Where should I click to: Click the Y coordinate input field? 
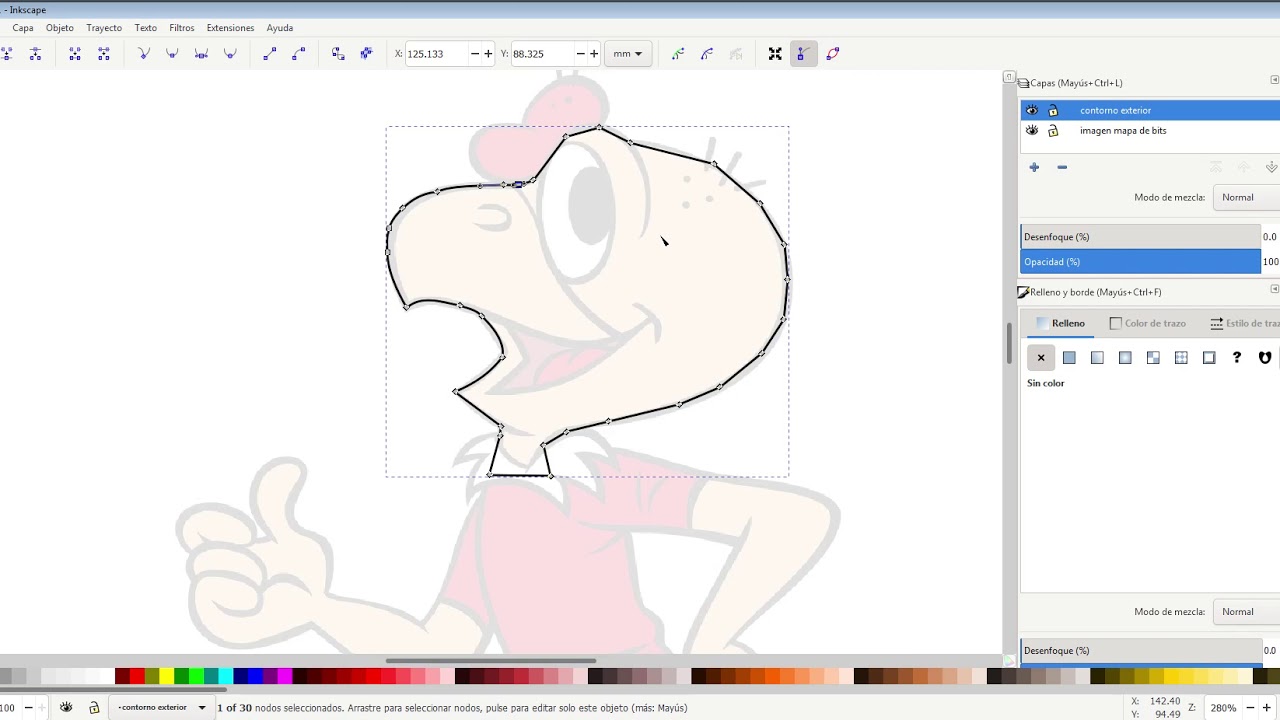click(541, 54)
